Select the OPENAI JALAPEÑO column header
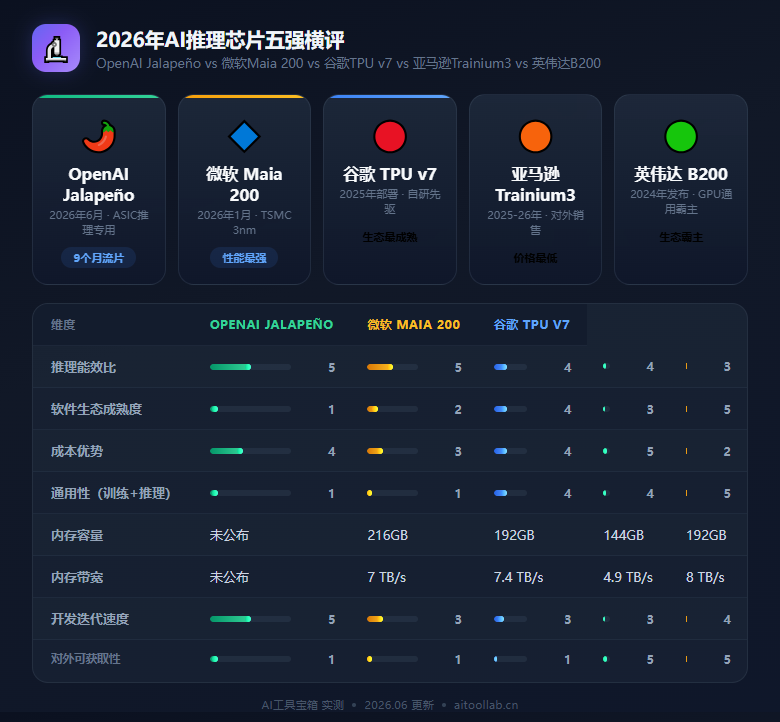780x722 pixels. pos(272,324)
